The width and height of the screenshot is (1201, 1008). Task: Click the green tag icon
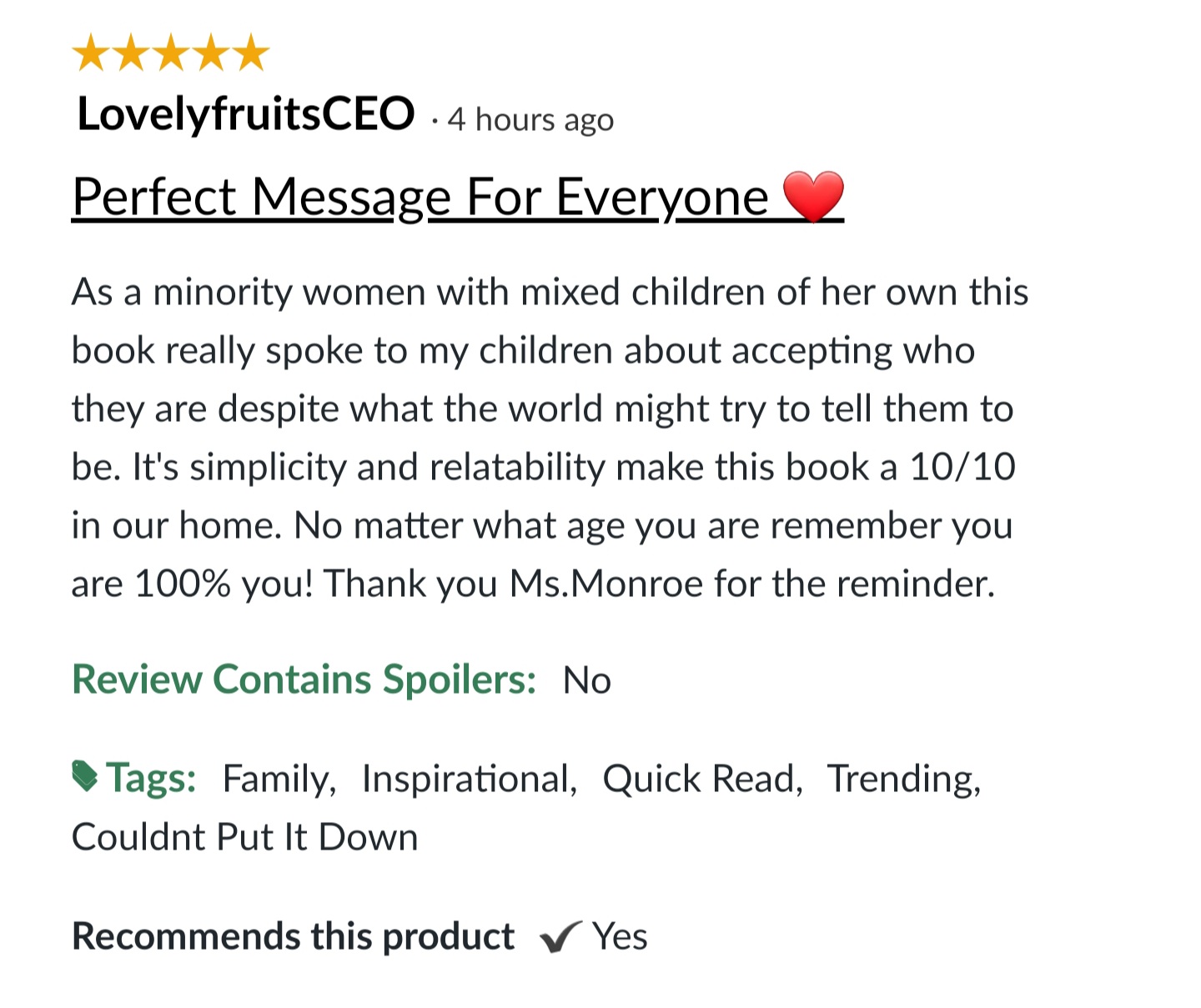85,776
